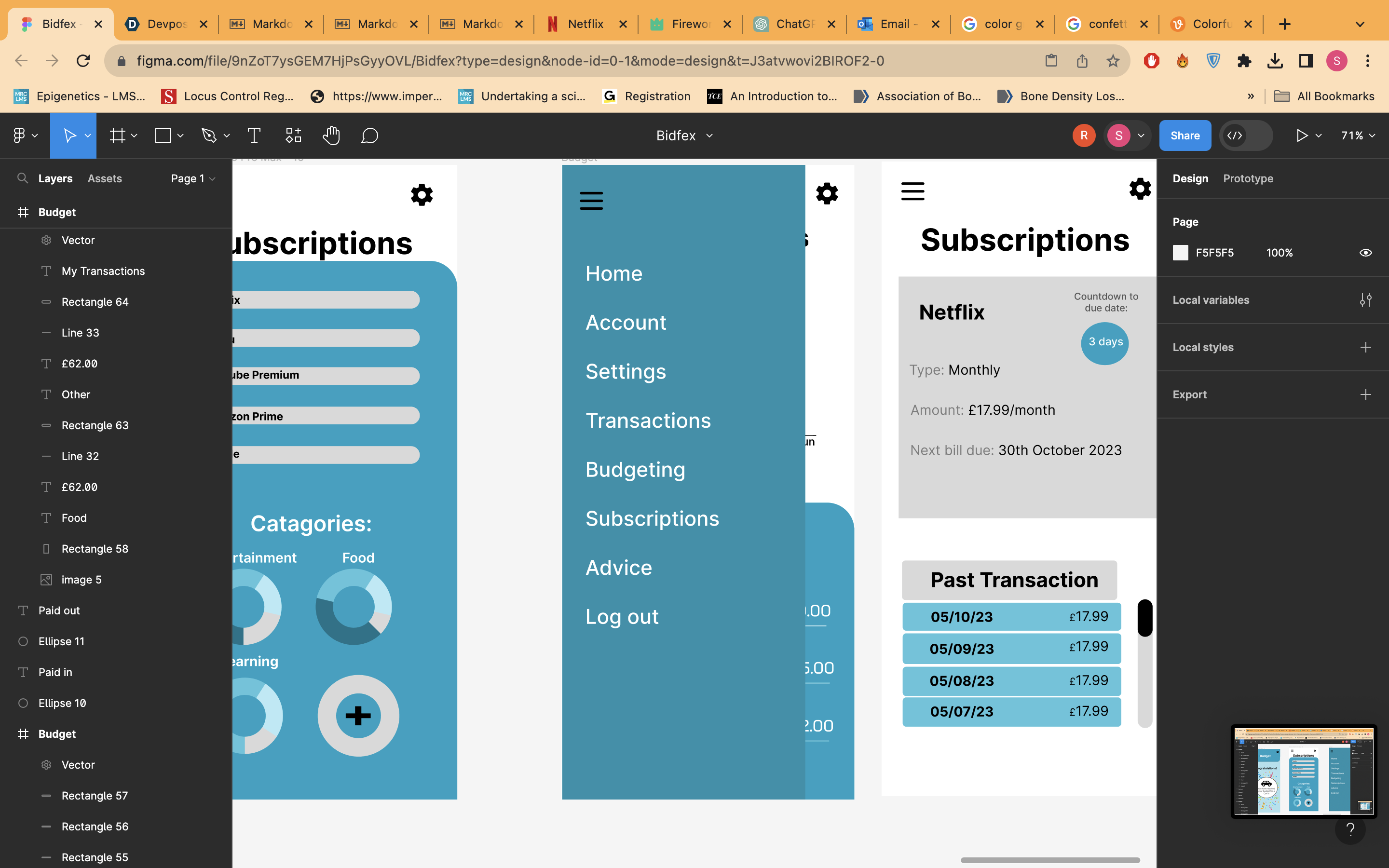Image resolution: width=1389 pixels, height=868 pixels.
Task: Click the layers search magnifier icon
Action: (22, 178)
